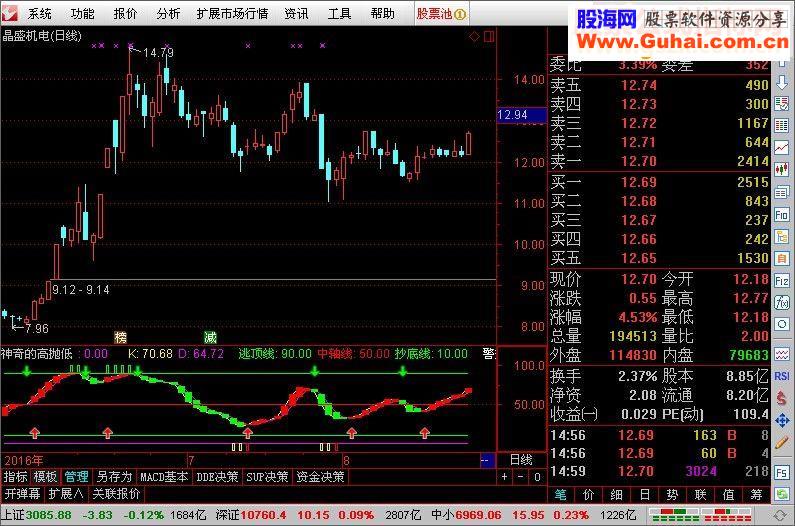Screen dimensions: 795x526
Task: Select the candlestick chart icon in sidebar
Action: coord(782,169)
